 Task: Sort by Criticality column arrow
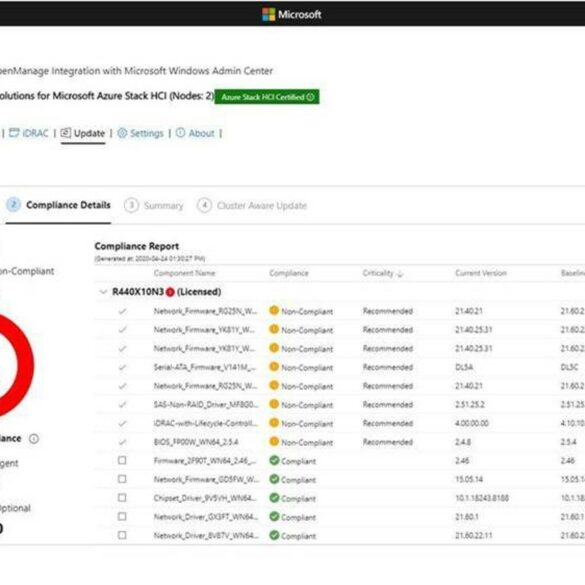(400, 274)
